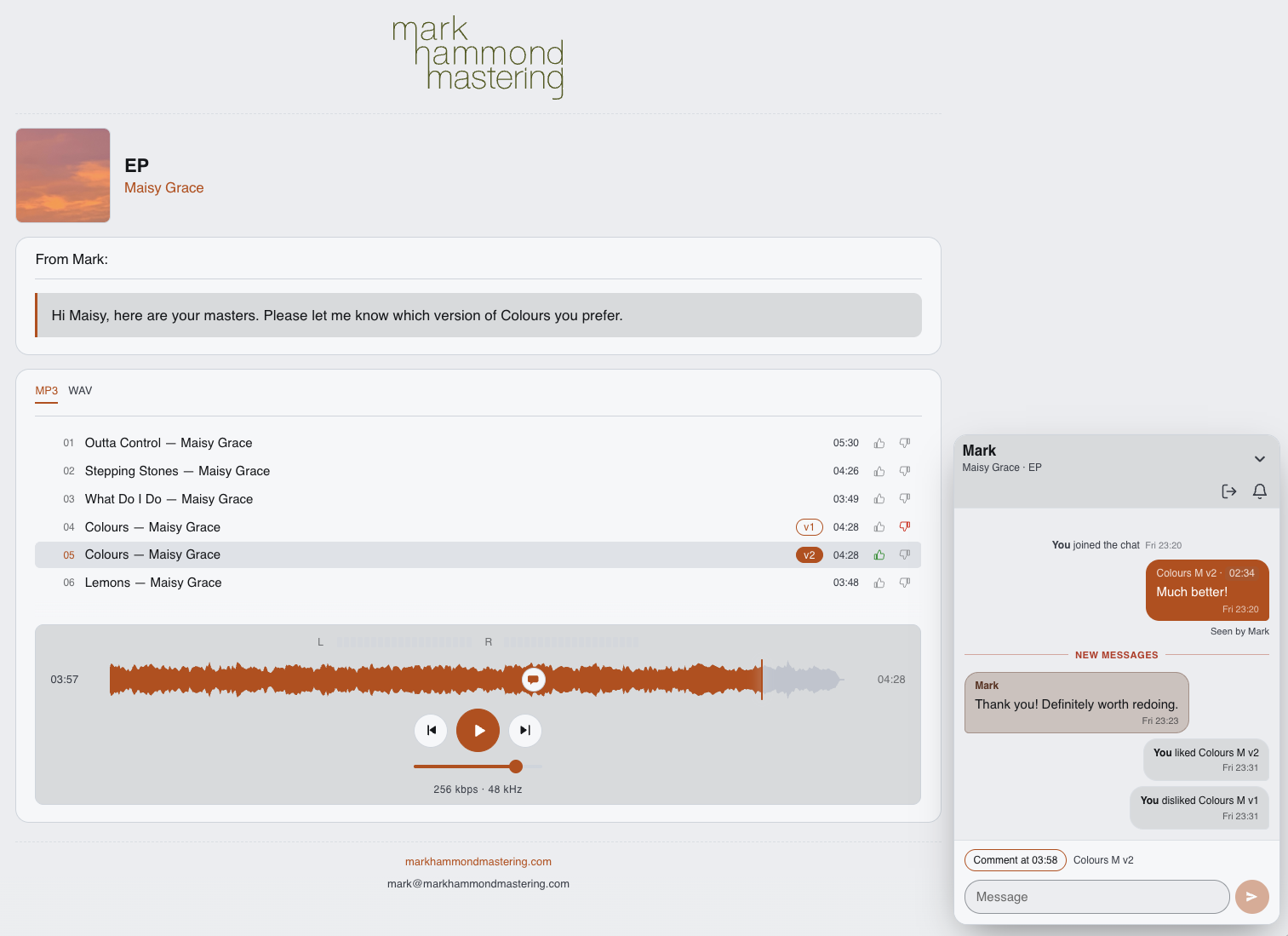The image size is (1288, 936).
Task: Select track 01 Outta Control
Action: 478,443
